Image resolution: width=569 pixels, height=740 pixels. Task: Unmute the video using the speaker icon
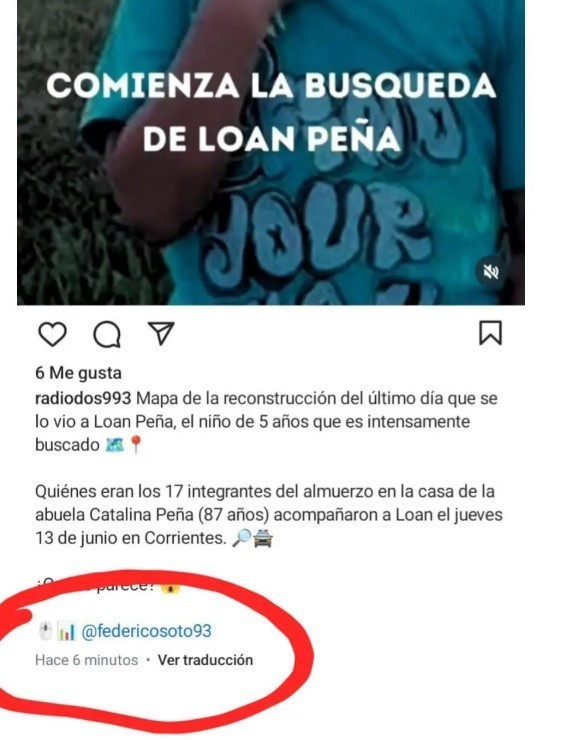[x=492, y=272]
